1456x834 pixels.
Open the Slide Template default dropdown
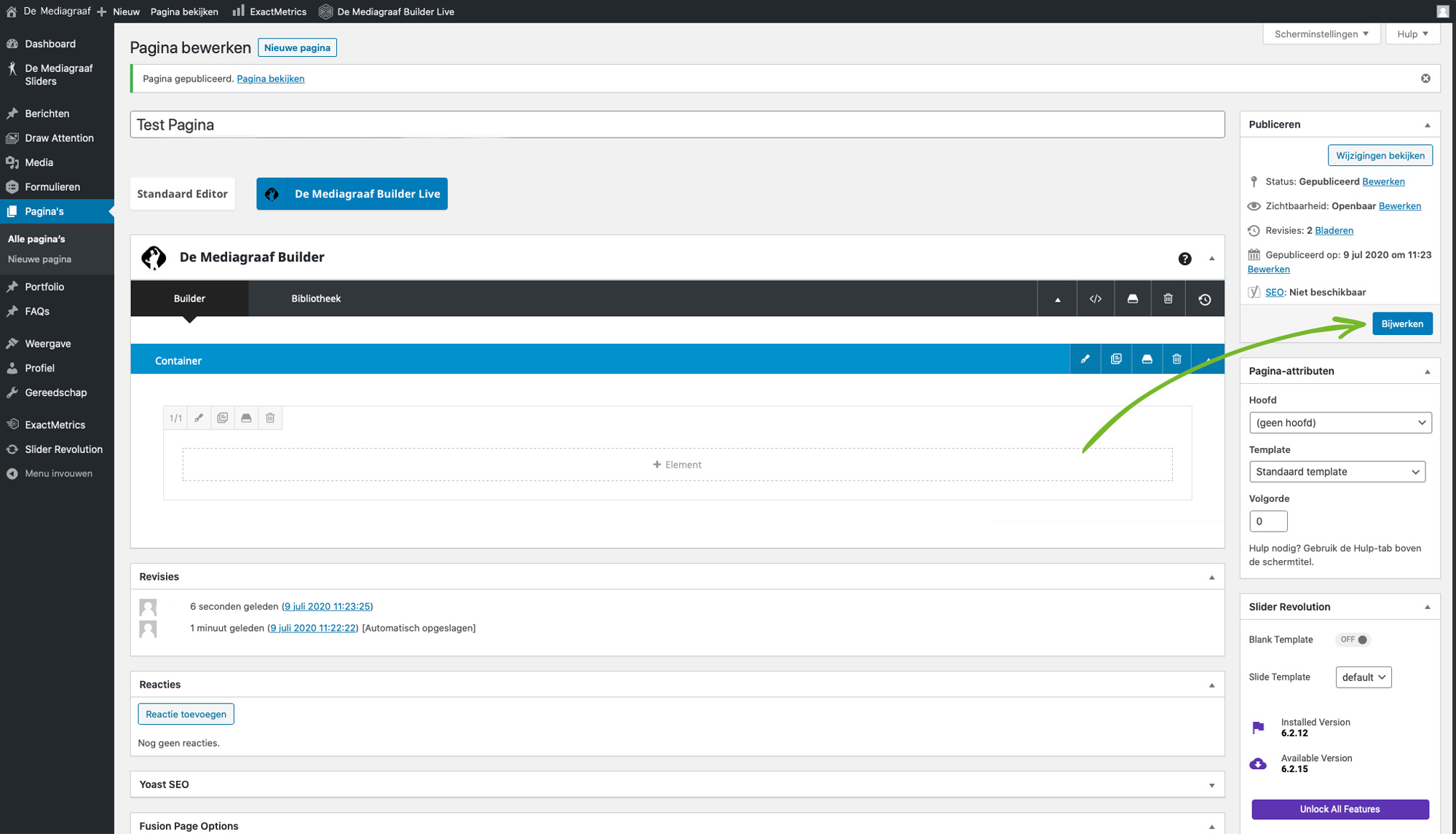click(x=1363, y=677)
